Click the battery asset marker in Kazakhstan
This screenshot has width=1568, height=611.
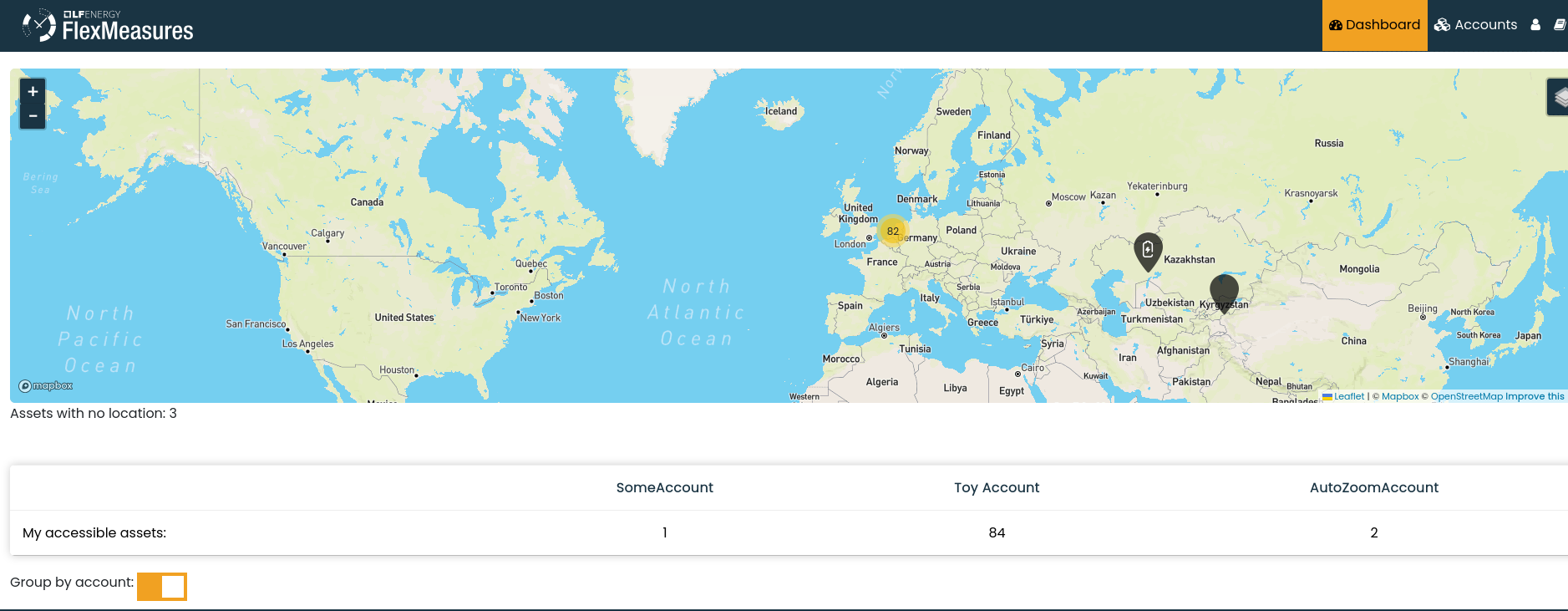click(1148, 250)
